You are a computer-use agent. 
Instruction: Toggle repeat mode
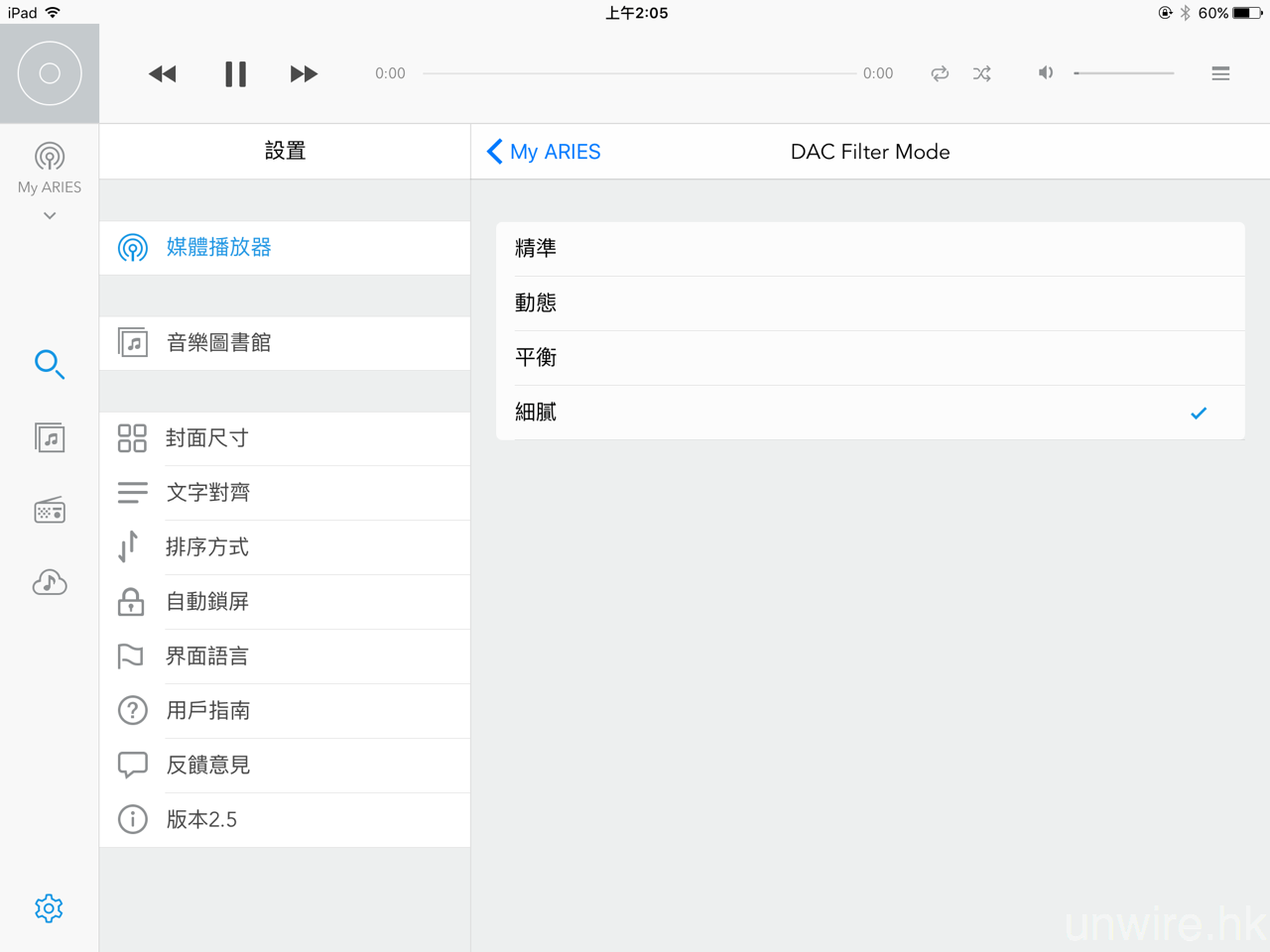point(940,73)
